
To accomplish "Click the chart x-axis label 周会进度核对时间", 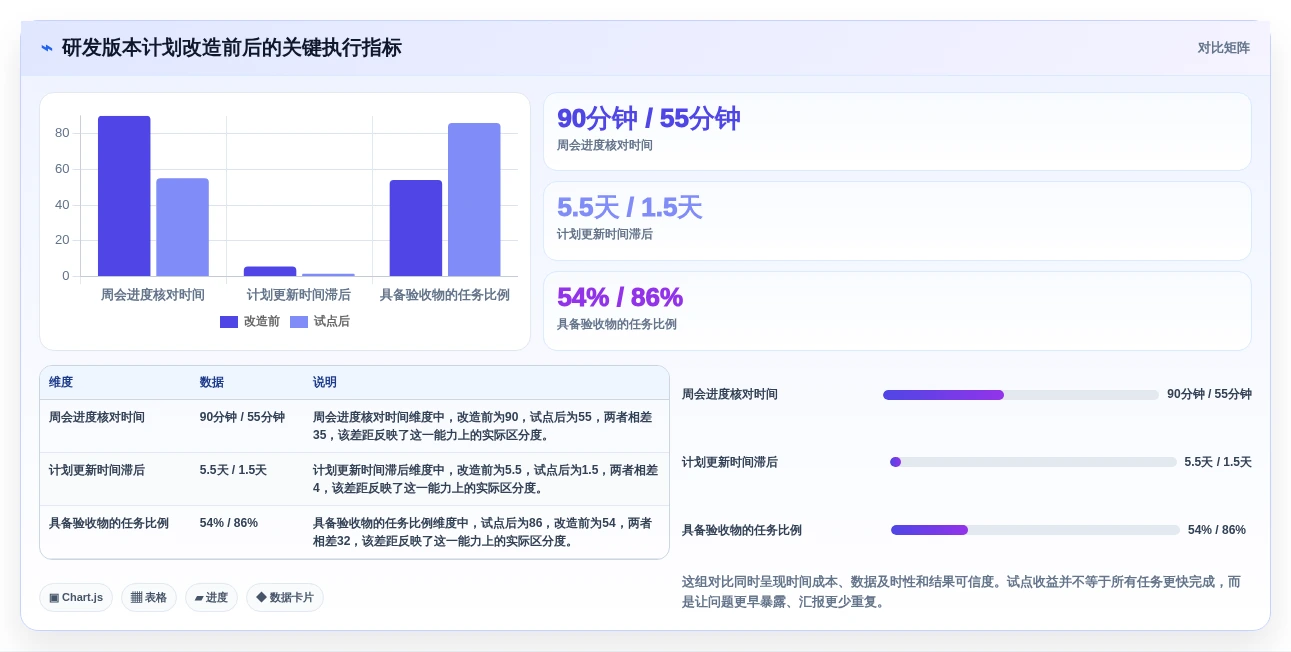I will pos(153,295).
